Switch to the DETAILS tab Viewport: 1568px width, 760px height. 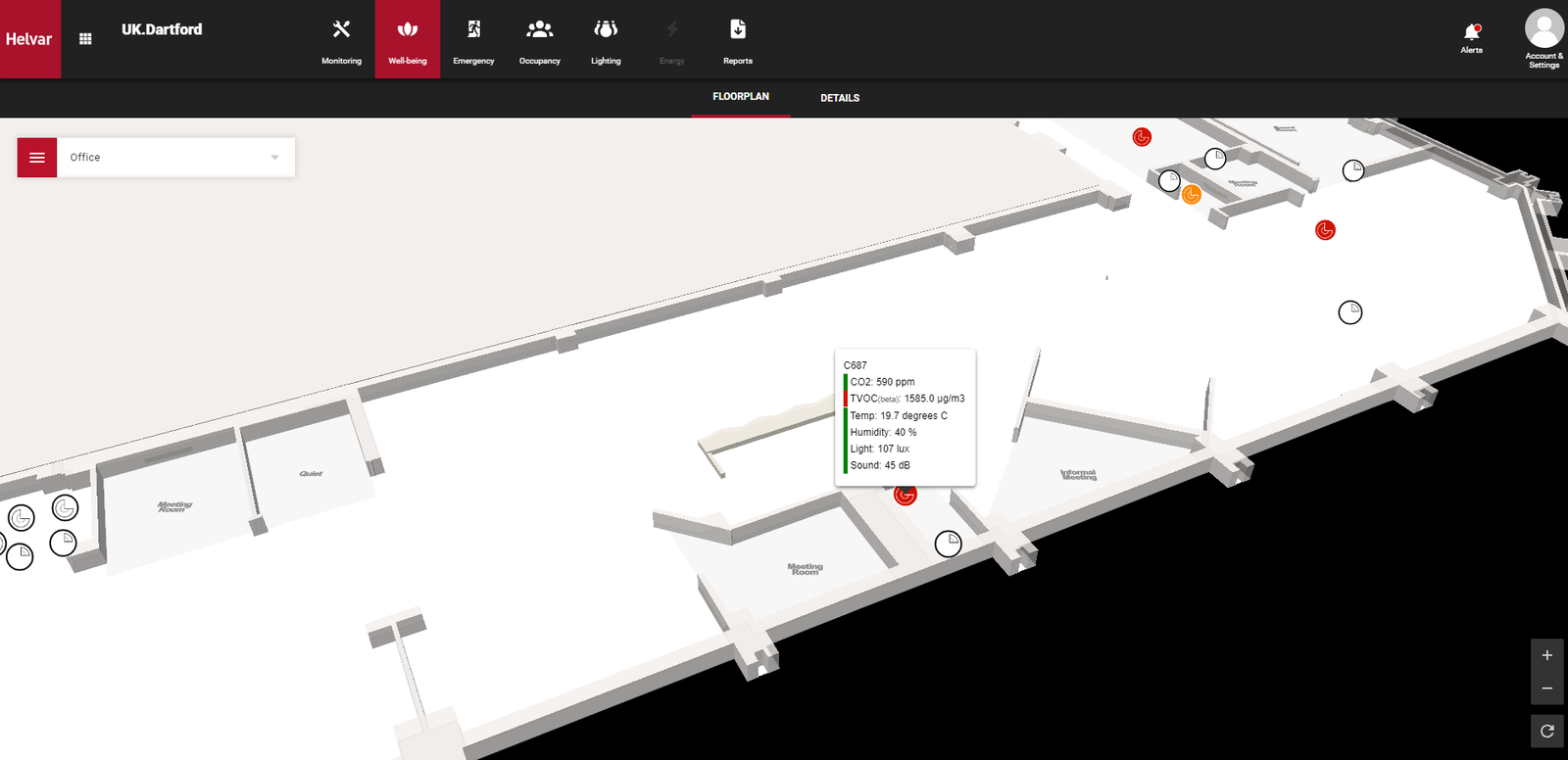tap(840, 98)
